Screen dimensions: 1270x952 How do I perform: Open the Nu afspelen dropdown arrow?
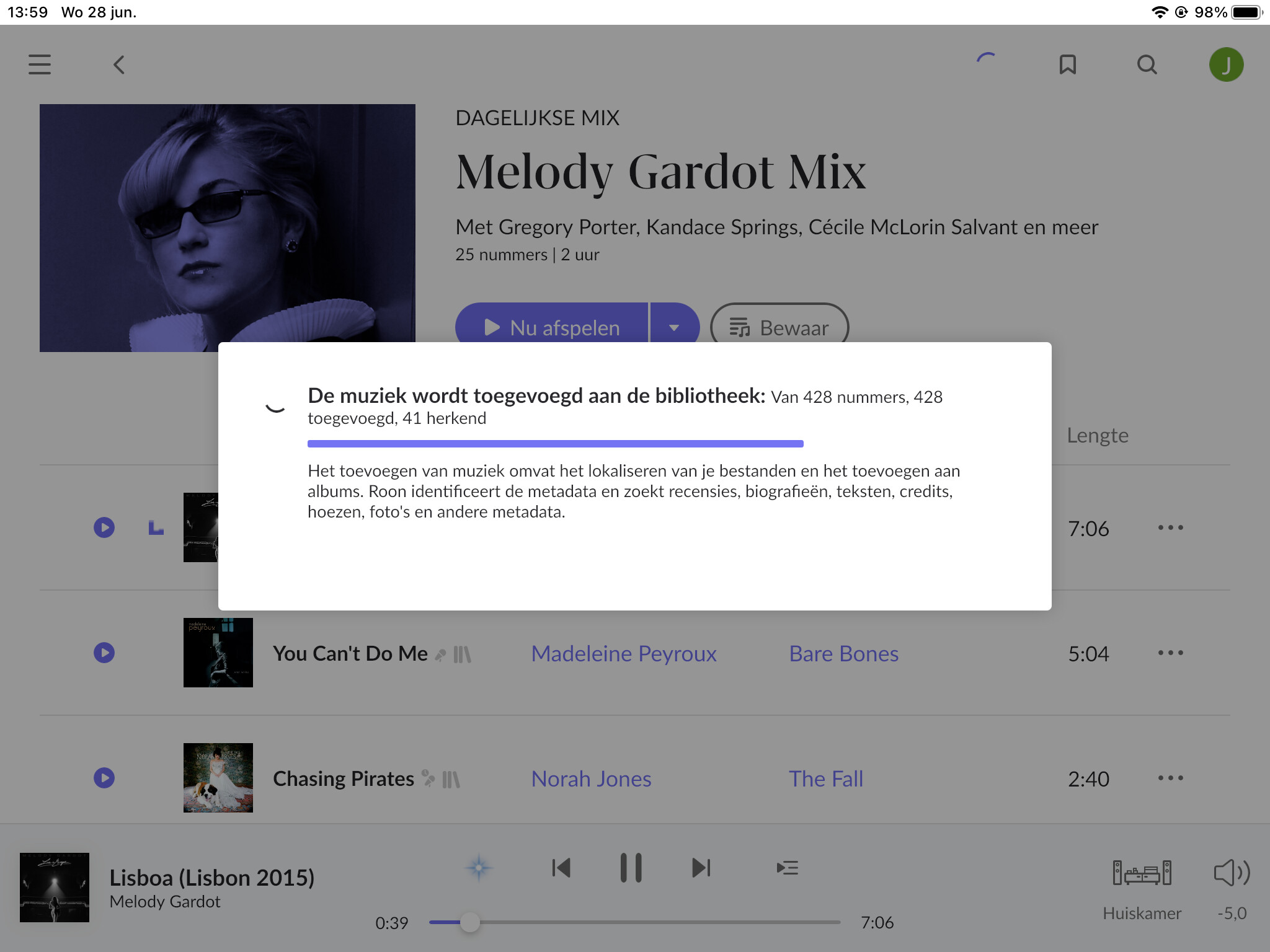675,327
